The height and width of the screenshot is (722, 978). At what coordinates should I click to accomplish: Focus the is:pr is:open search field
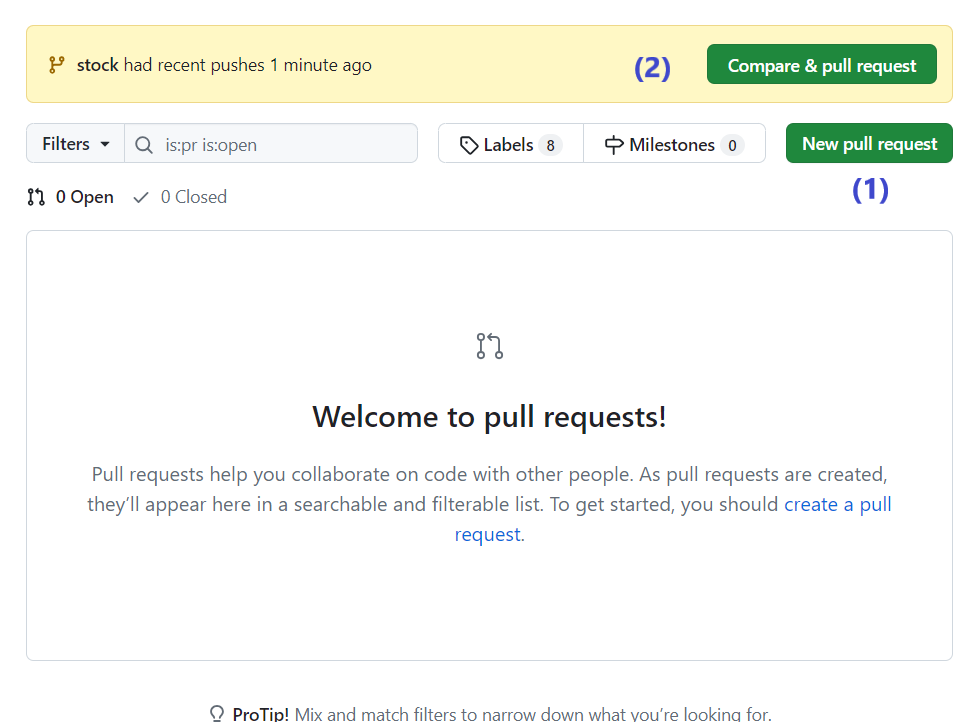(x=280, y=145)
